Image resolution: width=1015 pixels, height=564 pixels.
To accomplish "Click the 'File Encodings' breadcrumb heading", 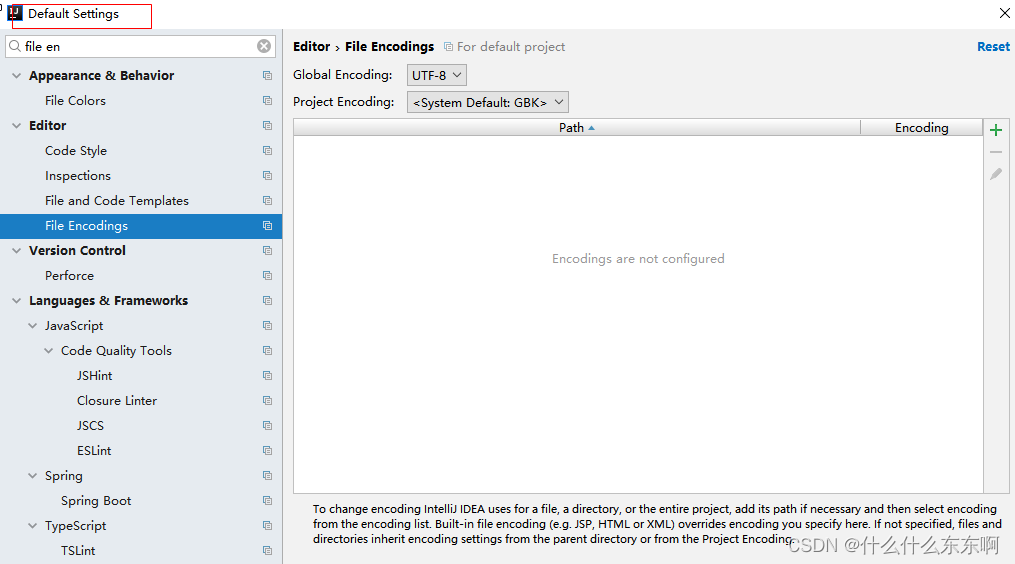I will click(389, 47).
